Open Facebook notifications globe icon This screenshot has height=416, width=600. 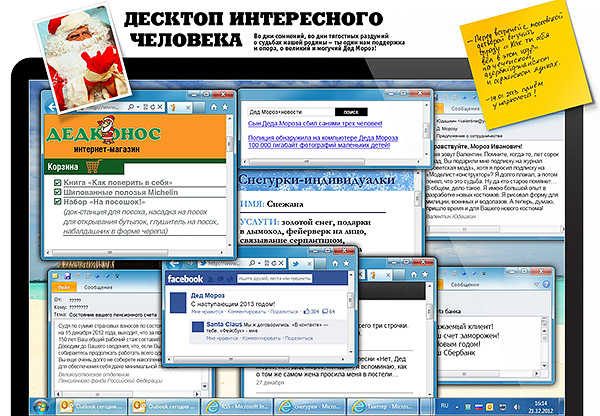tap(229, 279)
